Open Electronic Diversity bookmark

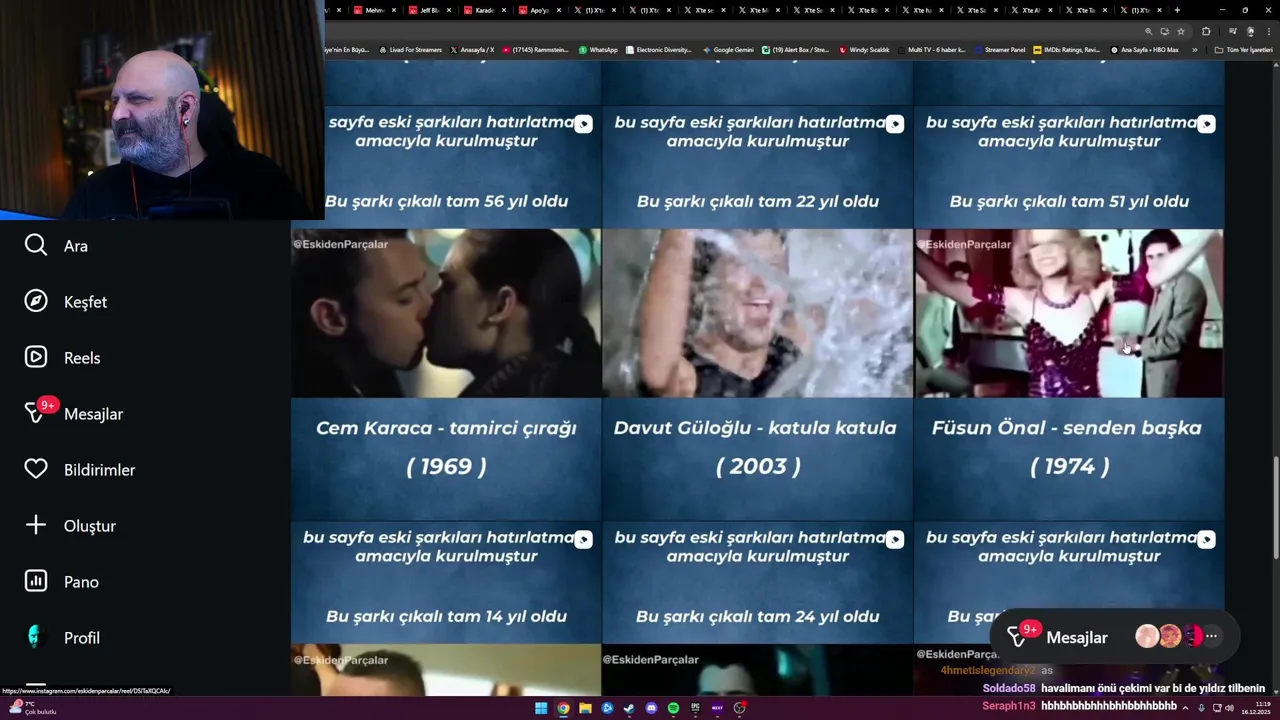[x=658, y=50]
